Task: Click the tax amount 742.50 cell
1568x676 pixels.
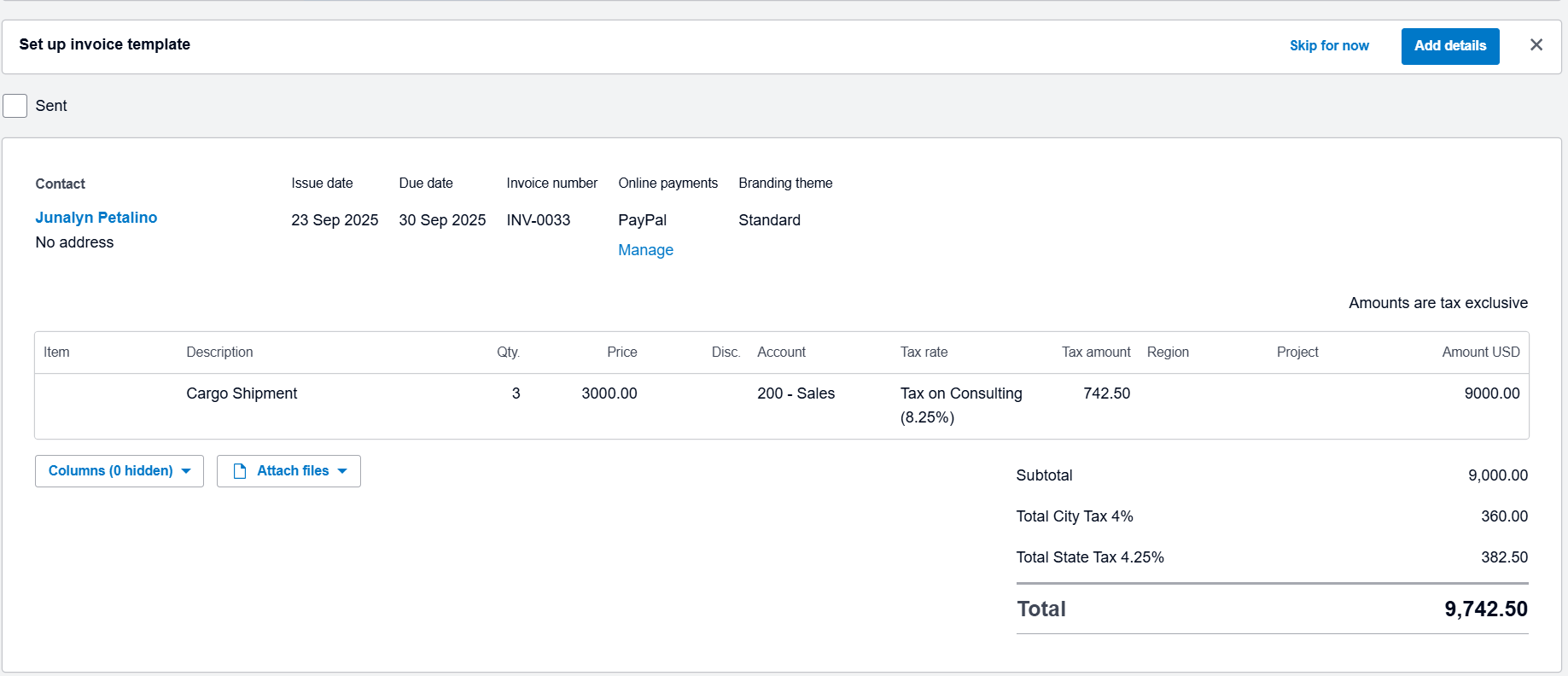Action: pyautogui.click(x=1106, y=393)
